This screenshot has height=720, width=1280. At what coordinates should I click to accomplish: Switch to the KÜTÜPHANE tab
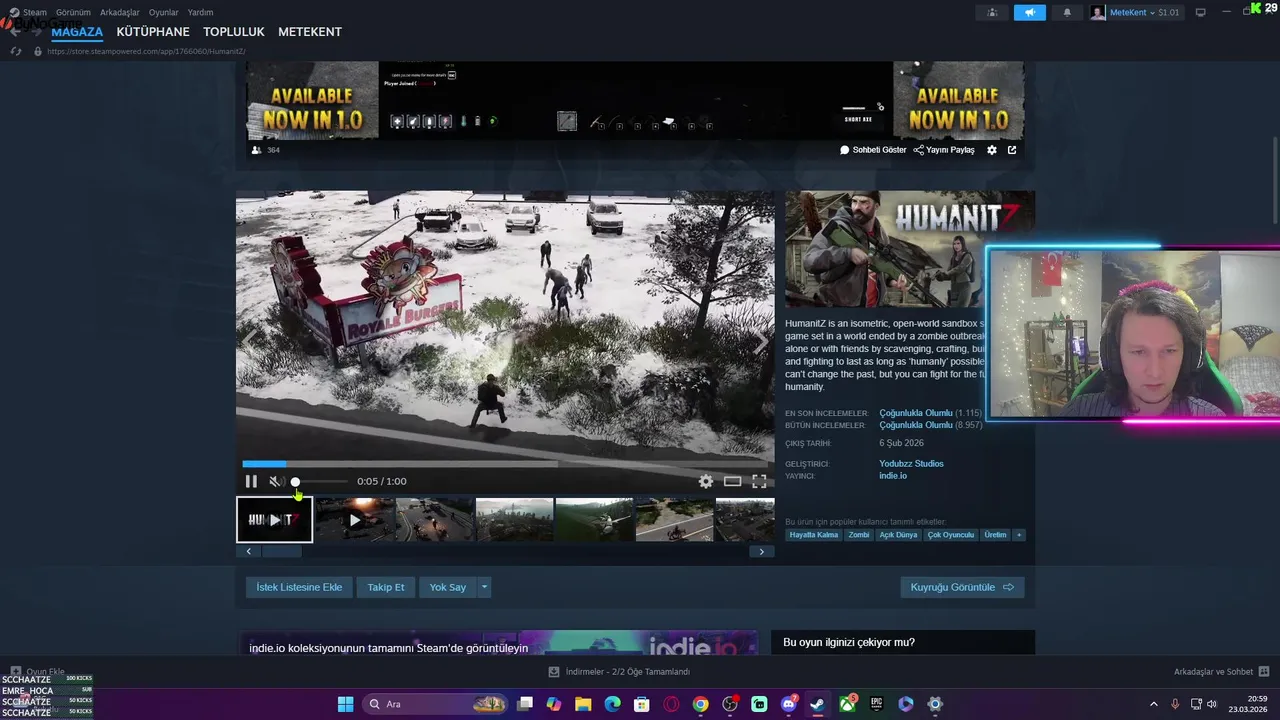tap(153, 32)
